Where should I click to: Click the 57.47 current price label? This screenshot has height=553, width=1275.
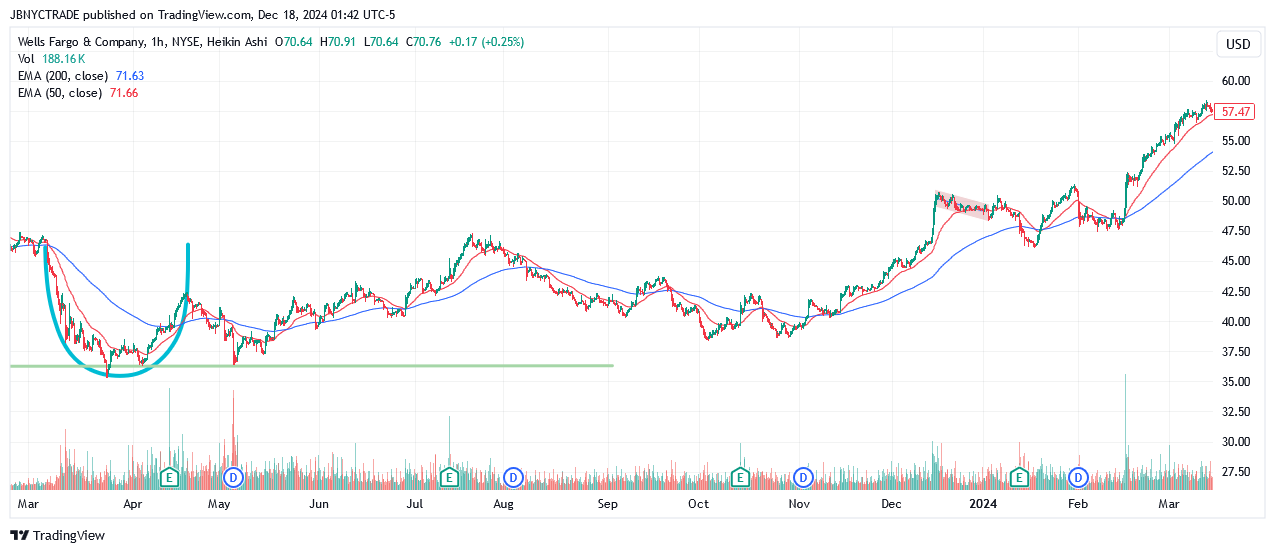pyautogui.click(x=1237, y=112)
